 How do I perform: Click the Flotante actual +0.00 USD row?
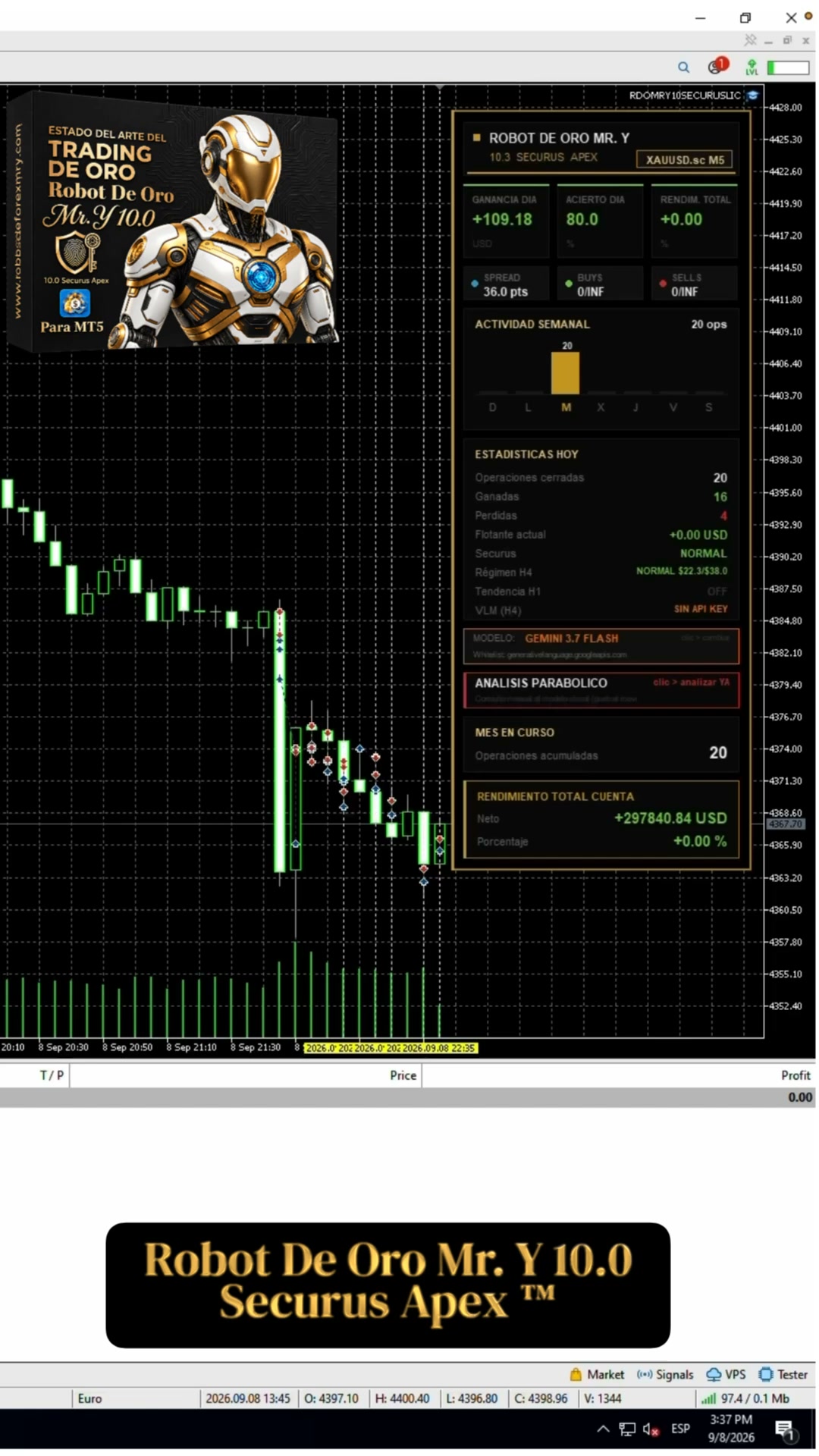pos(601,535)
